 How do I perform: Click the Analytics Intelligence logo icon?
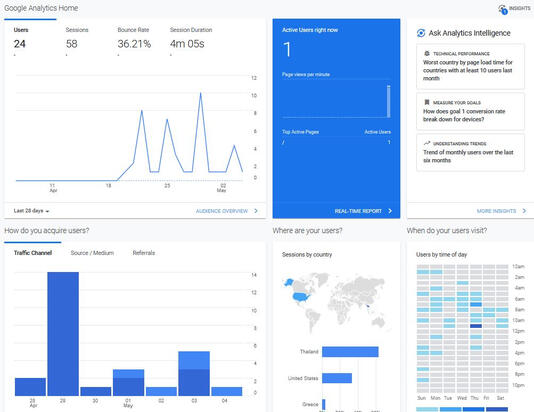click(421, 33)
